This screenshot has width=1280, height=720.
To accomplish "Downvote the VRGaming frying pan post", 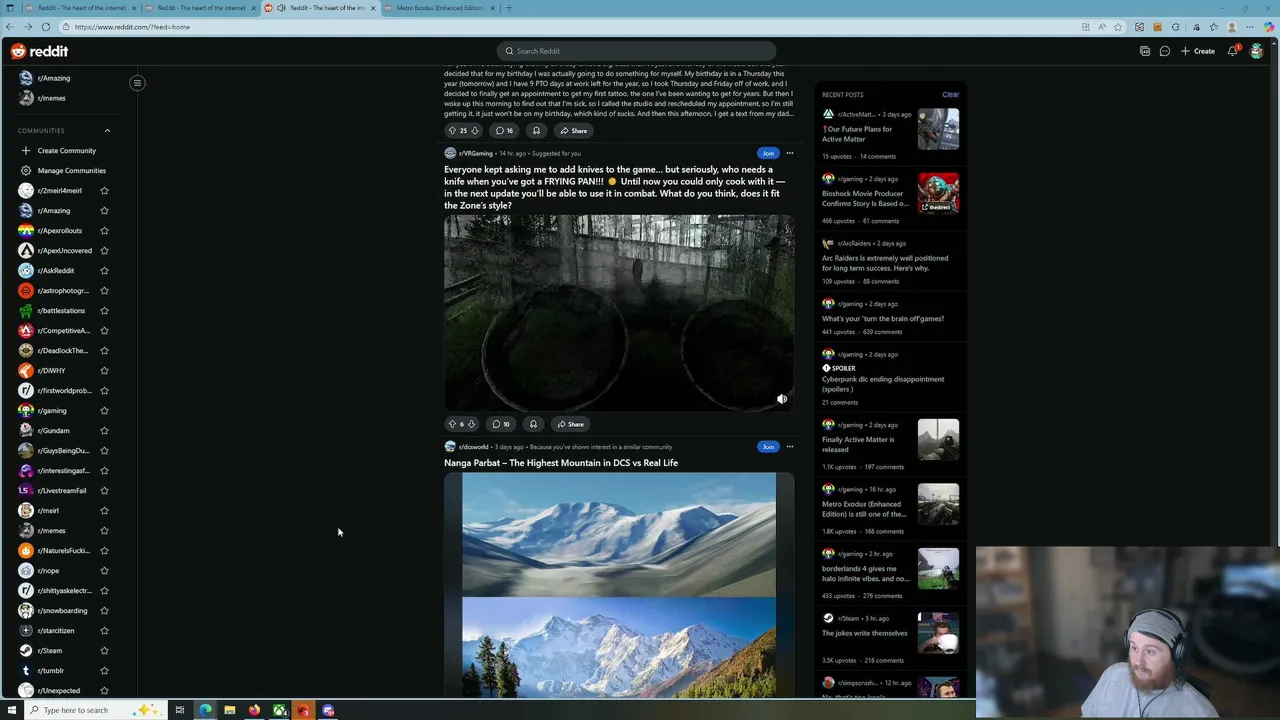I will (471, 424).
